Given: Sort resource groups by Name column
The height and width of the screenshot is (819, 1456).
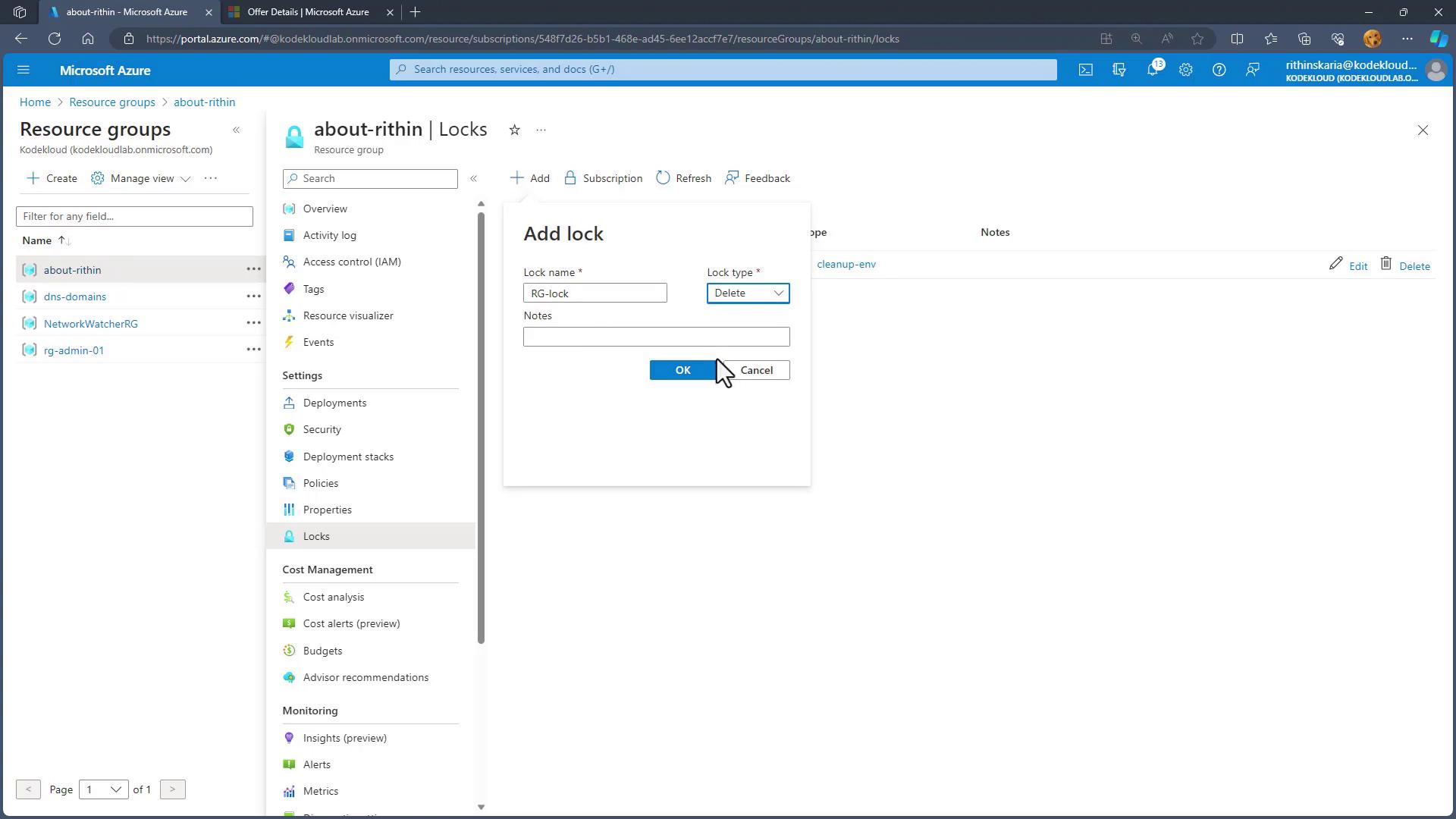Looking at the screenshot, I should point(37,240).
